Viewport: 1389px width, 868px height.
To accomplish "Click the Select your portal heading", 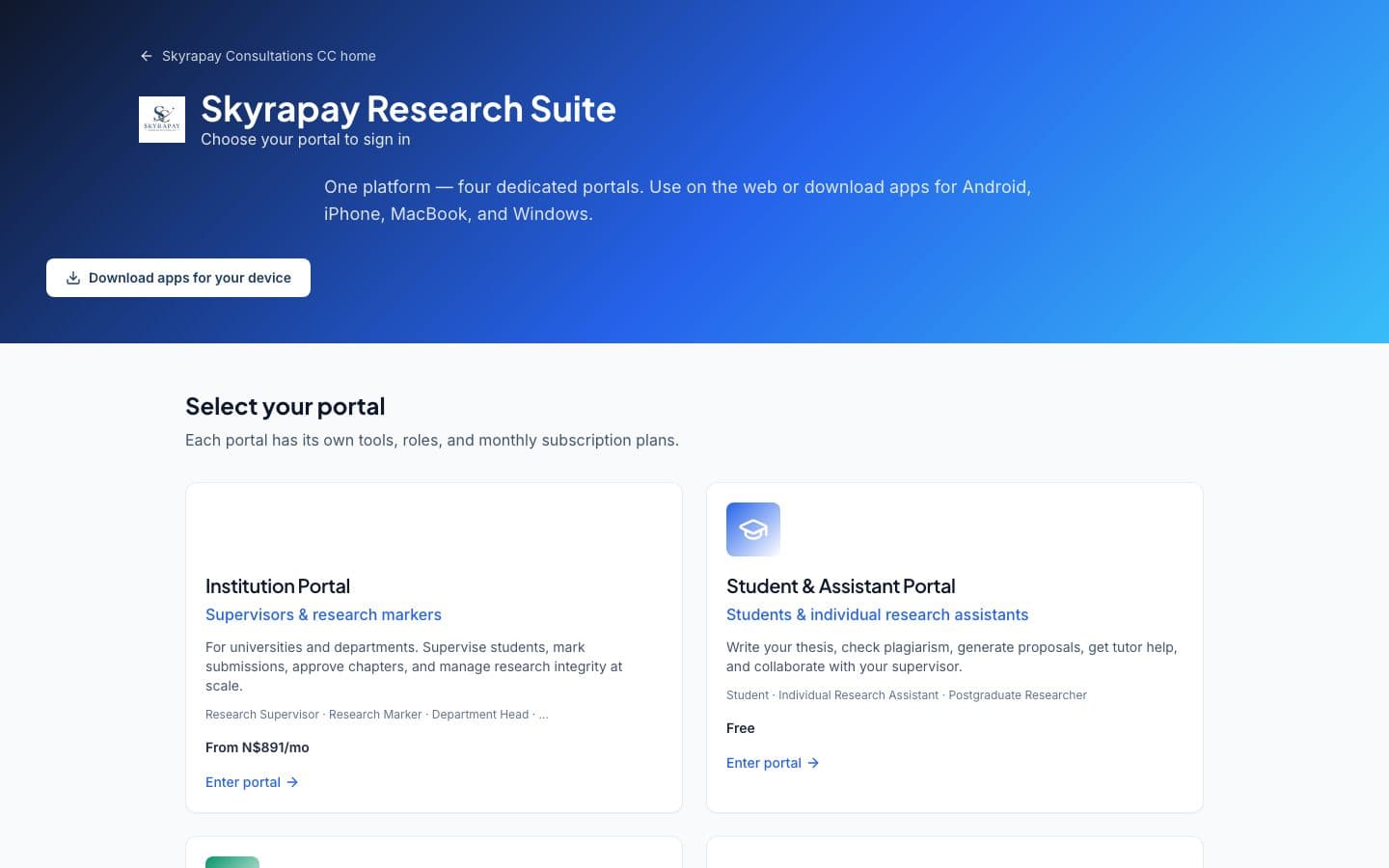I will click(x=285, y=407).
